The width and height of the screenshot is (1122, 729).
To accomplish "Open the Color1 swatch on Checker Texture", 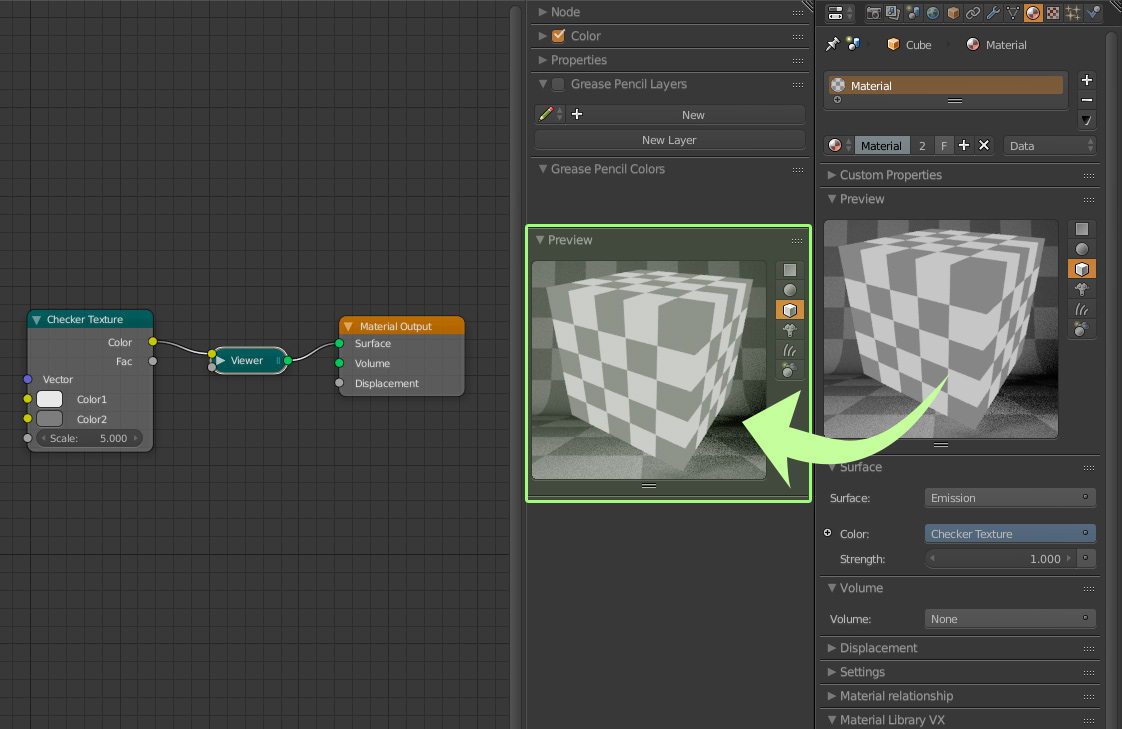I will pyautogui.click(x=49, y=399).
